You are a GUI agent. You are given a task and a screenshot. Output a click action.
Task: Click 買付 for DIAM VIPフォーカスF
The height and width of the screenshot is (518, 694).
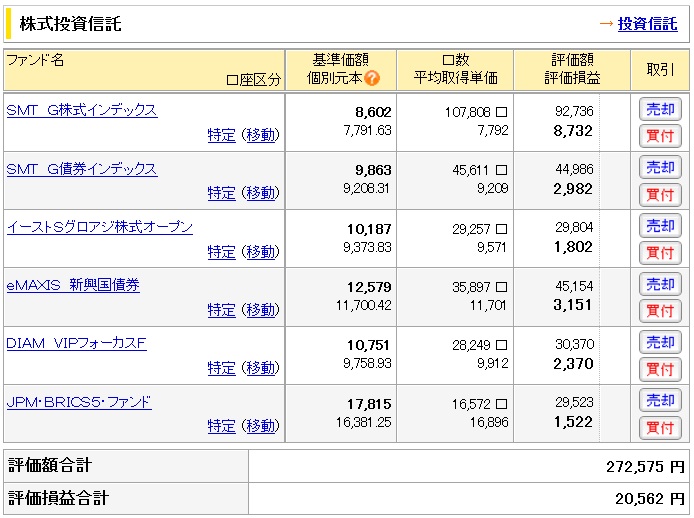click(660, 369)
